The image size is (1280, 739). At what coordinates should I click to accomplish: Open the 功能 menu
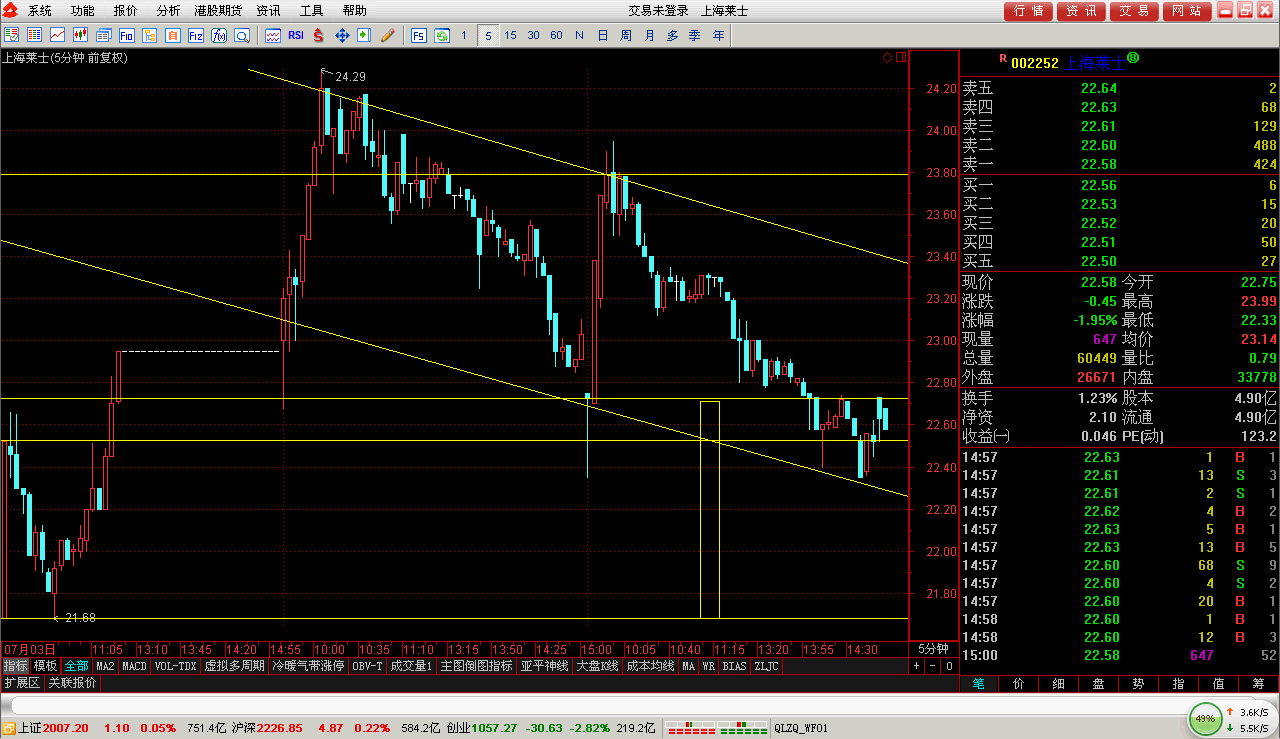[x=83, y=11]
